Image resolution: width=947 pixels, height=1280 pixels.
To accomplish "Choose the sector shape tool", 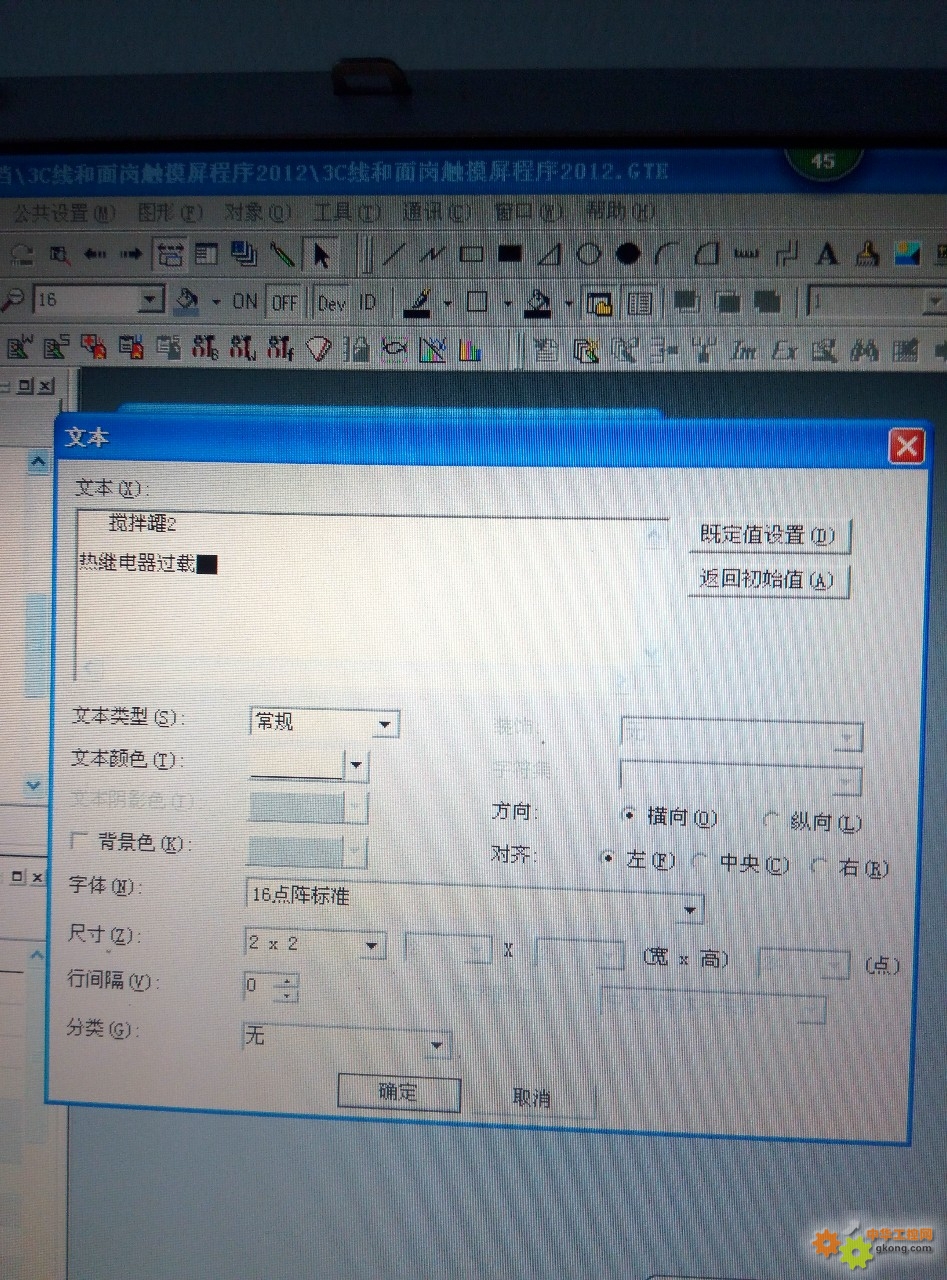I will coord(706,255).
